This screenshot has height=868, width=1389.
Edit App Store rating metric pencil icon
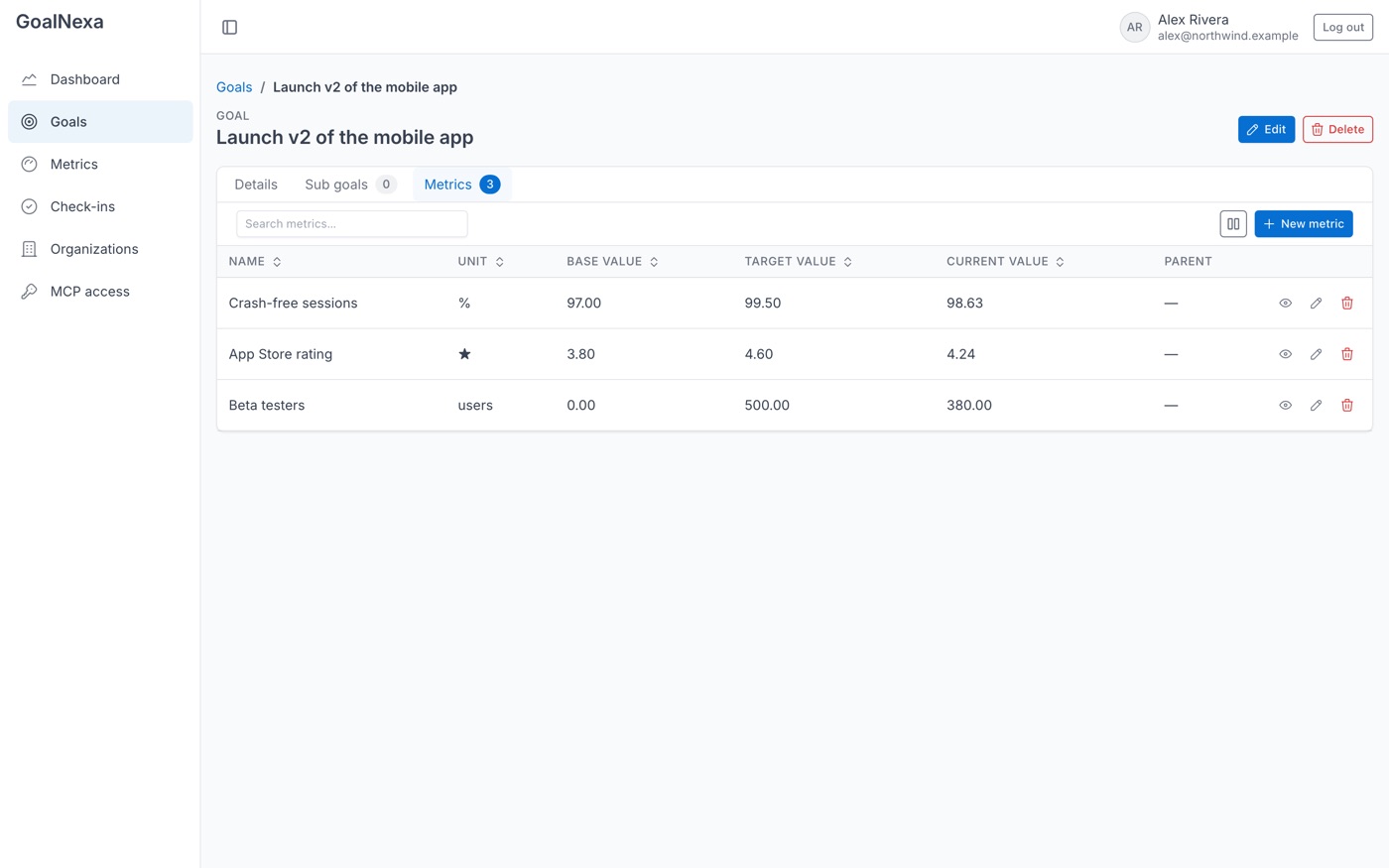point(1316,354)
